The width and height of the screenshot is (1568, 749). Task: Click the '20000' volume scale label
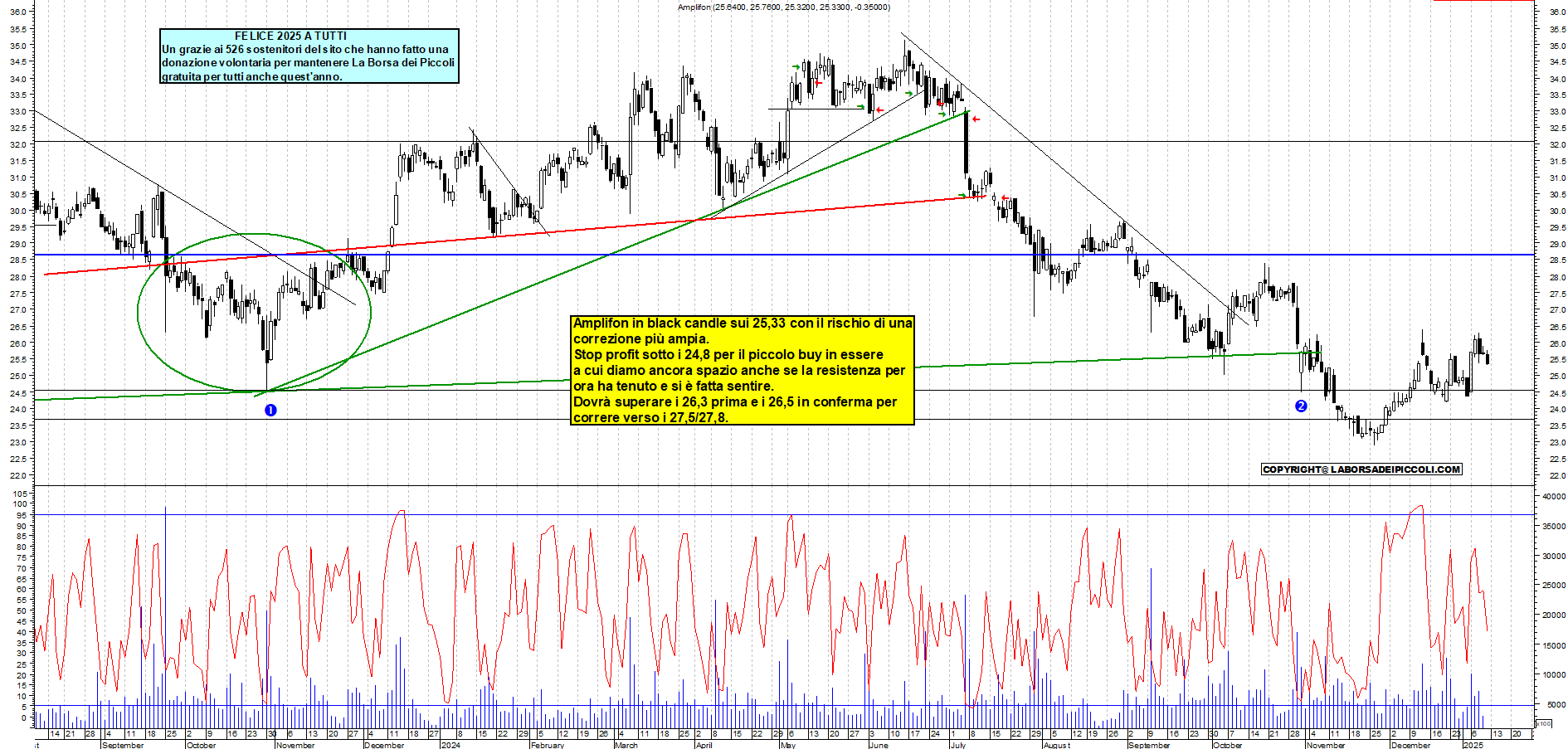(x=1554, y=615)
